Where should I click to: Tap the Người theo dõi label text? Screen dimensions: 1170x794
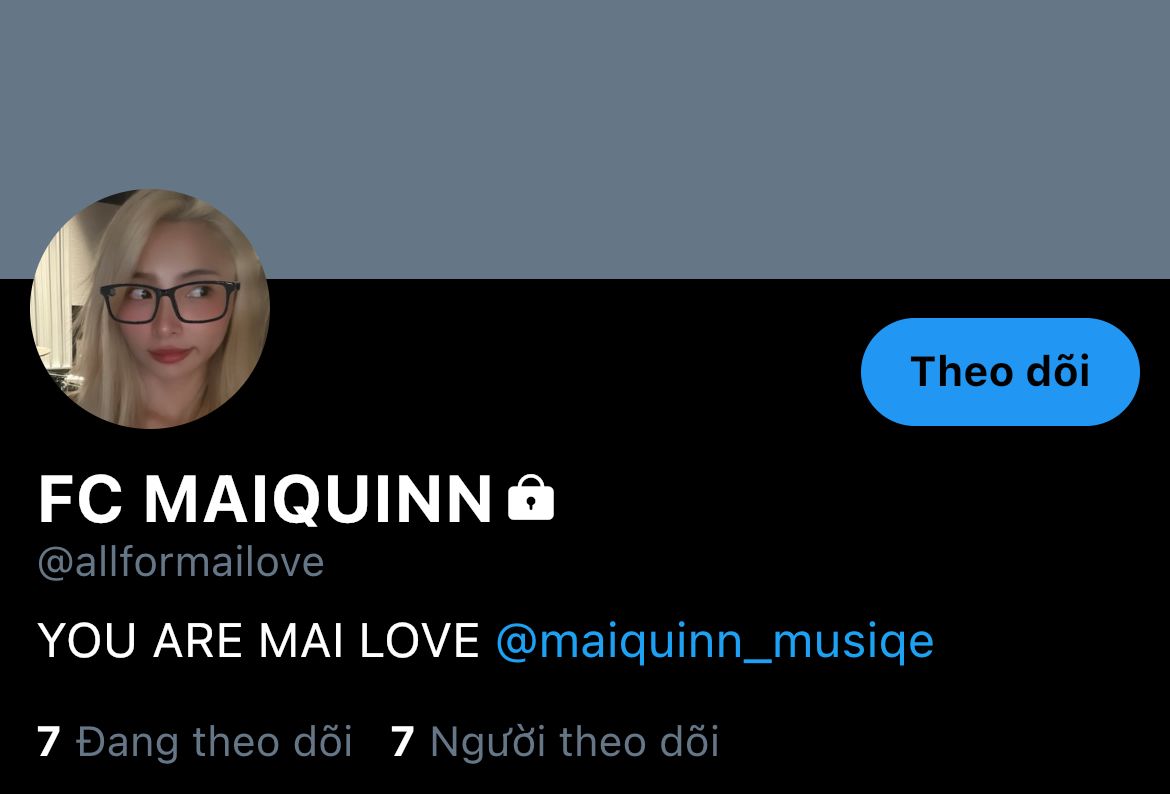coord(575,742)
